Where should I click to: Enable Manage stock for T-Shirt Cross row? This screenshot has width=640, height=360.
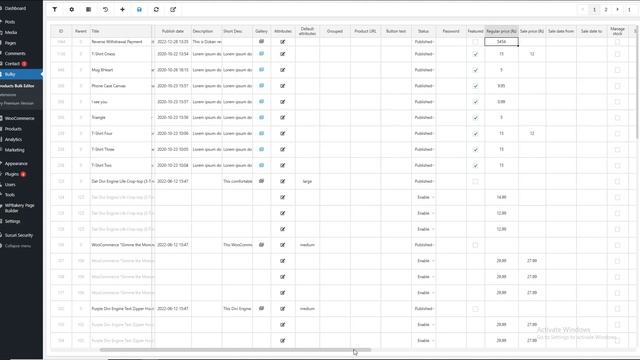(617, 54)
